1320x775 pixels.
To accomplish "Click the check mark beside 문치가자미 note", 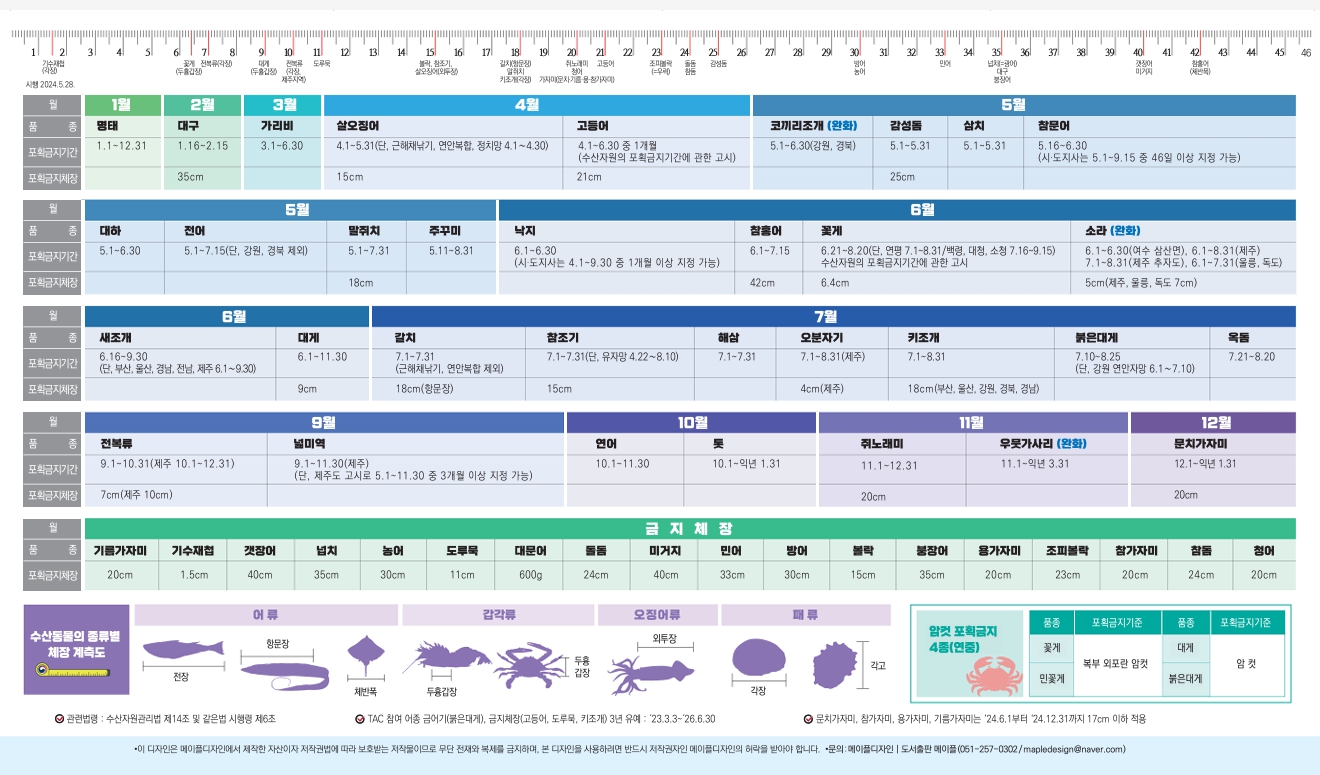I will (x=808, y=718).
